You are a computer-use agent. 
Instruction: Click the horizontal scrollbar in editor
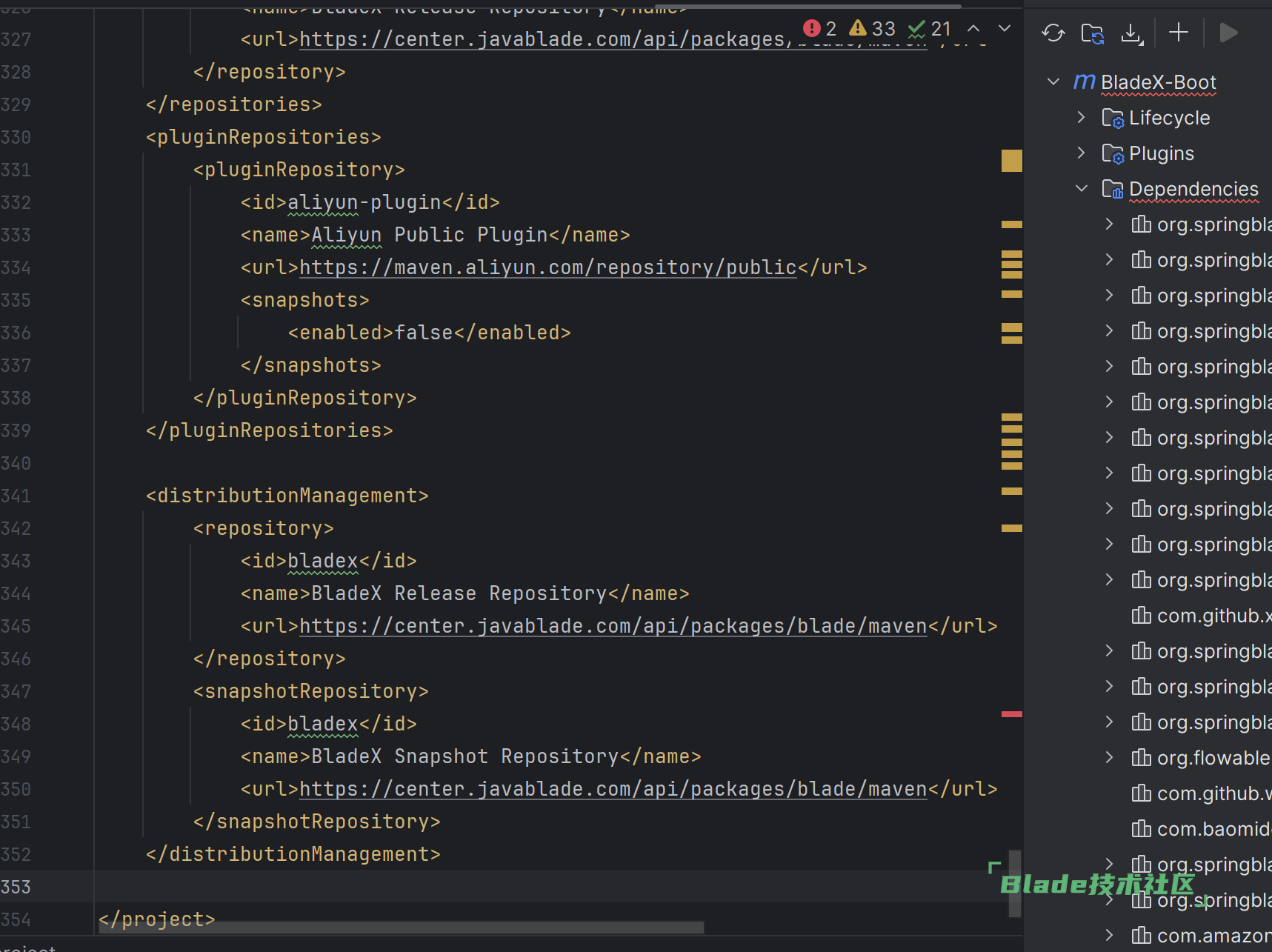[400, 928]
